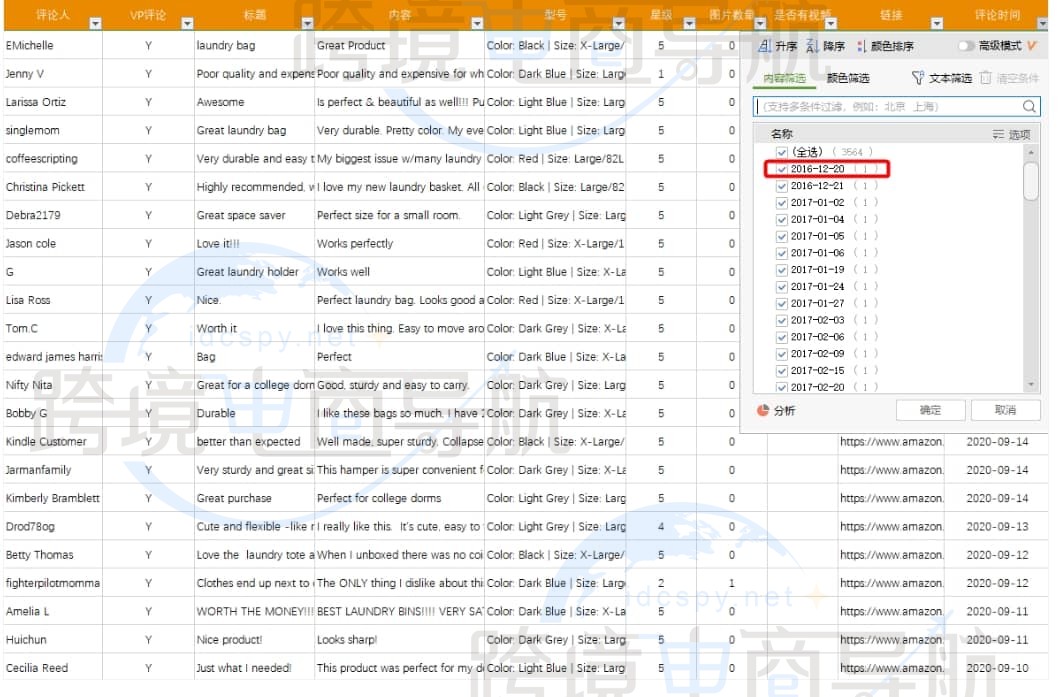This screenshot has height=697, width=1060.
Task: Select the Betty Thomas reviewer cell
Action: 53,555
